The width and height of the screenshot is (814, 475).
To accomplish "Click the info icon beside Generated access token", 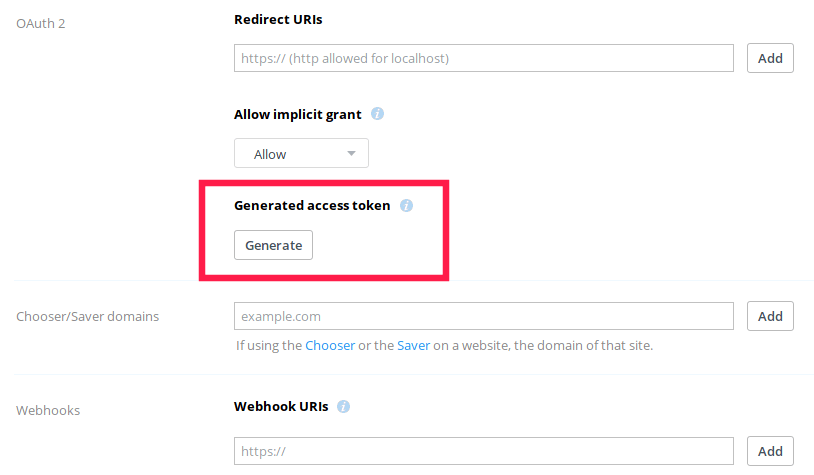I will click(406, 206).
